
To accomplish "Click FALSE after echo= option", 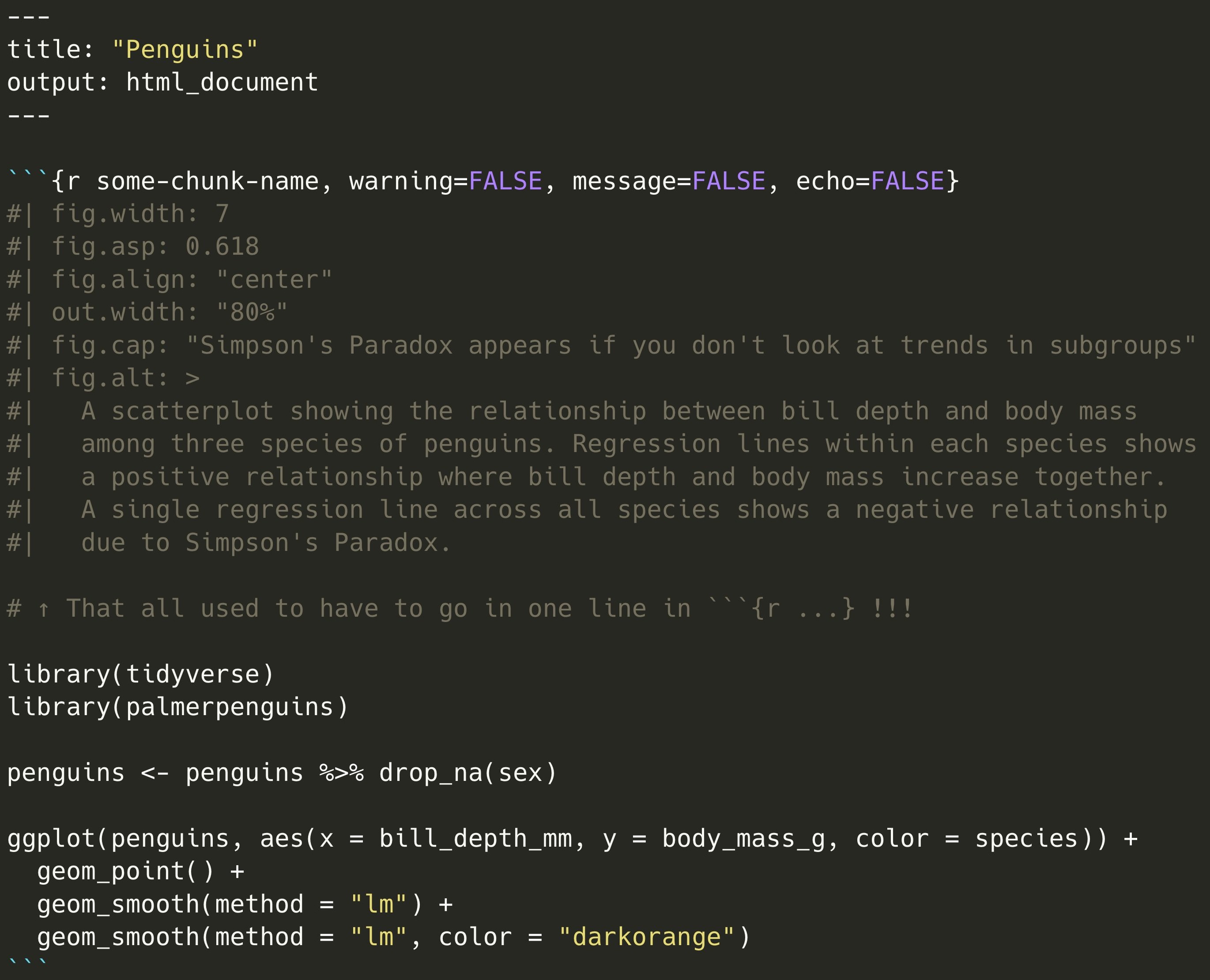I will point(907,181).
